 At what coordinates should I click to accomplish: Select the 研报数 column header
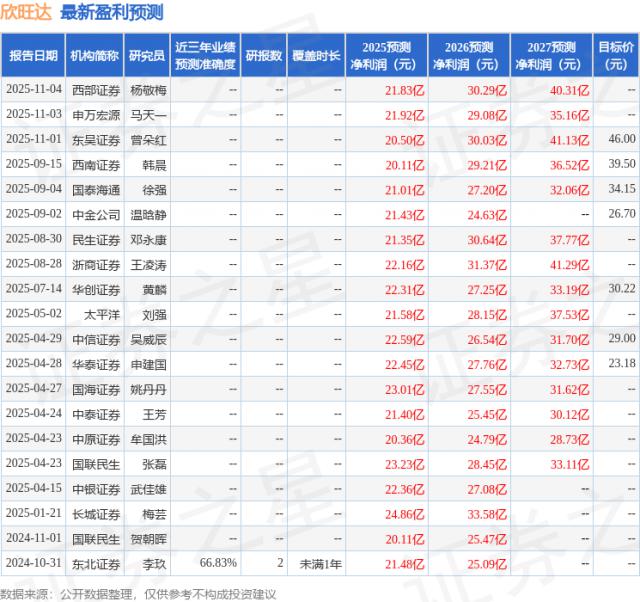265,55
